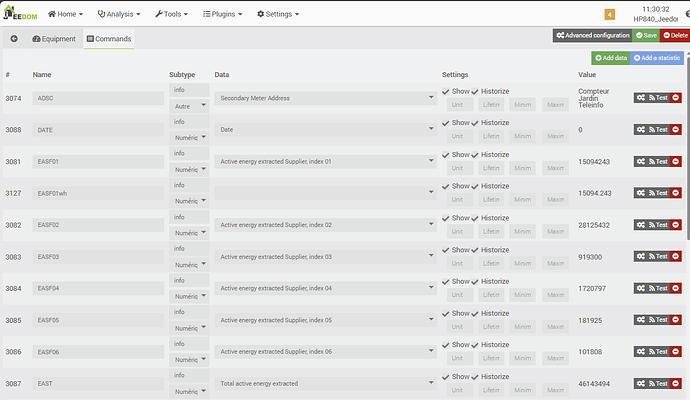Delete the EASF02 command row
This screenshot has width=690, height=400.
click(x=676, y=225)
